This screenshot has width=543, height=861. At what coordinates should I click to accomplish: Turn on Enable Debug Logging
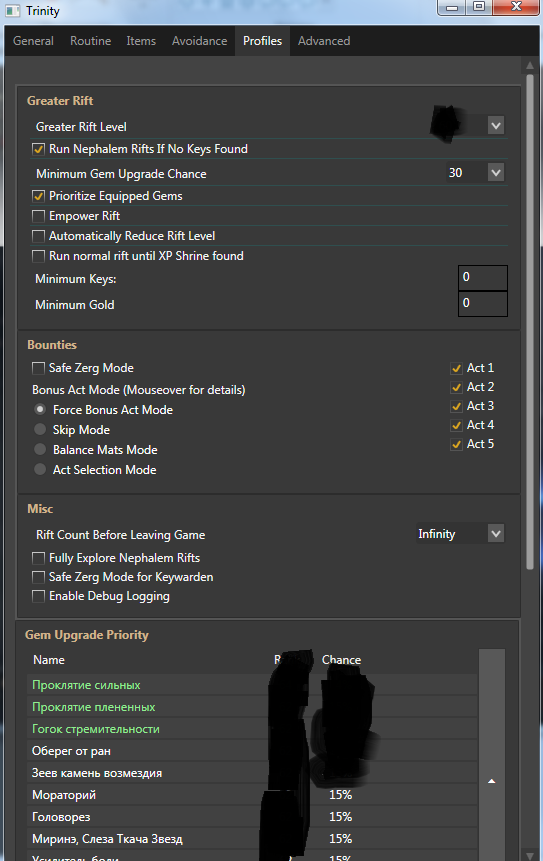click(38, 596)
